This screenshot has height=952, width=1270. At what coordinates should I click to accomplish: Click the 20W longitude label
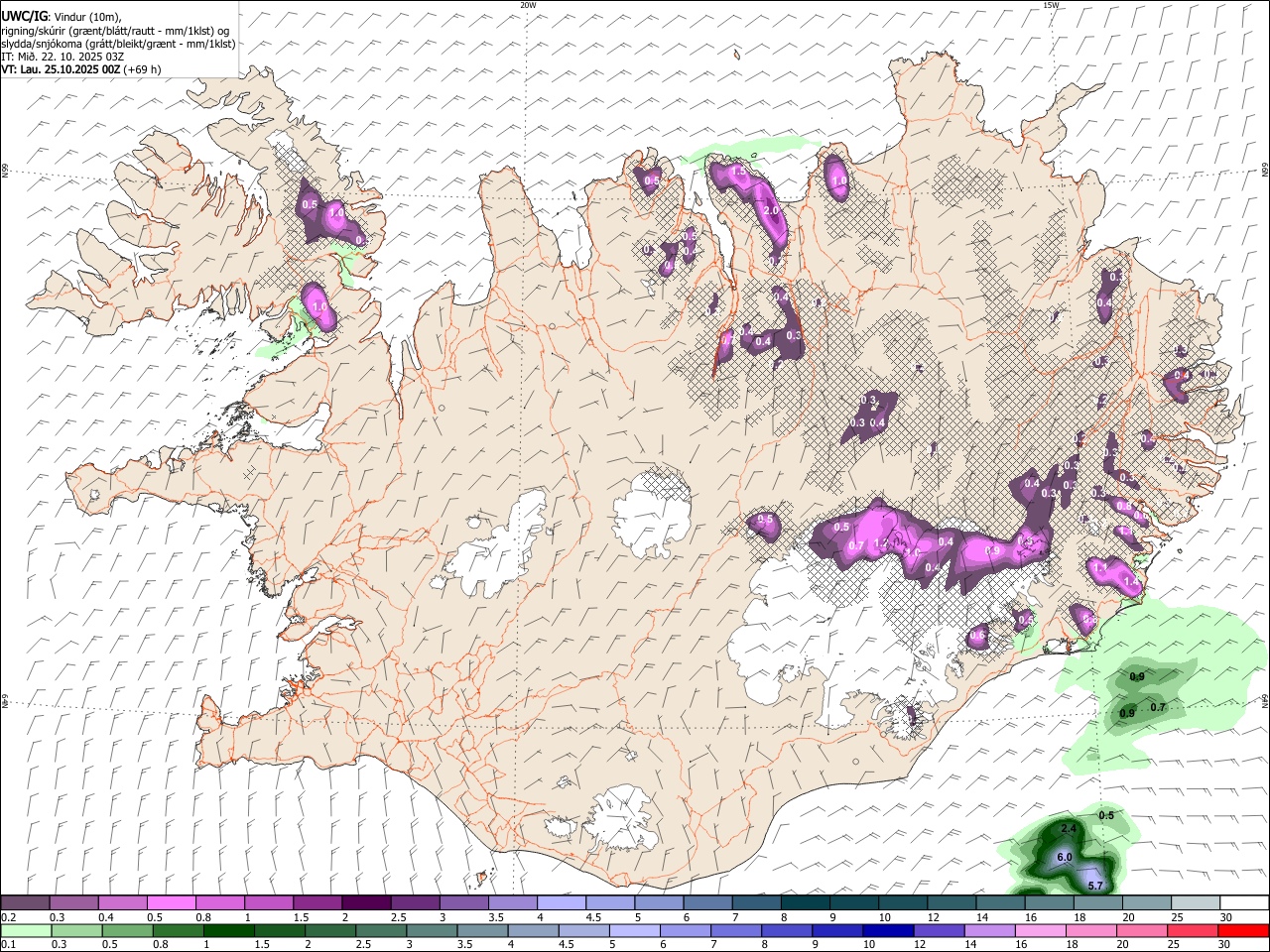pos(528,5)
